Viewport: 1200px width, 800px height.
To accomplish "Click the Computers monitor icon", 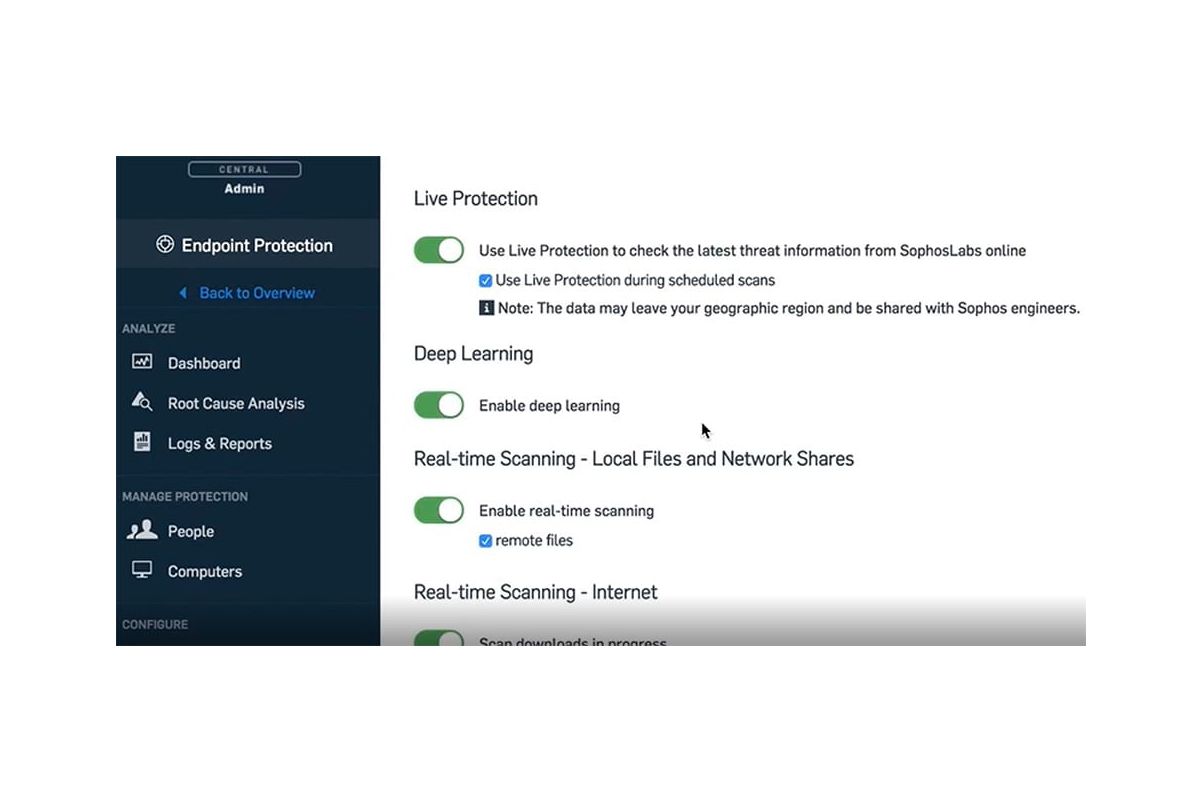I will [142, 570].
